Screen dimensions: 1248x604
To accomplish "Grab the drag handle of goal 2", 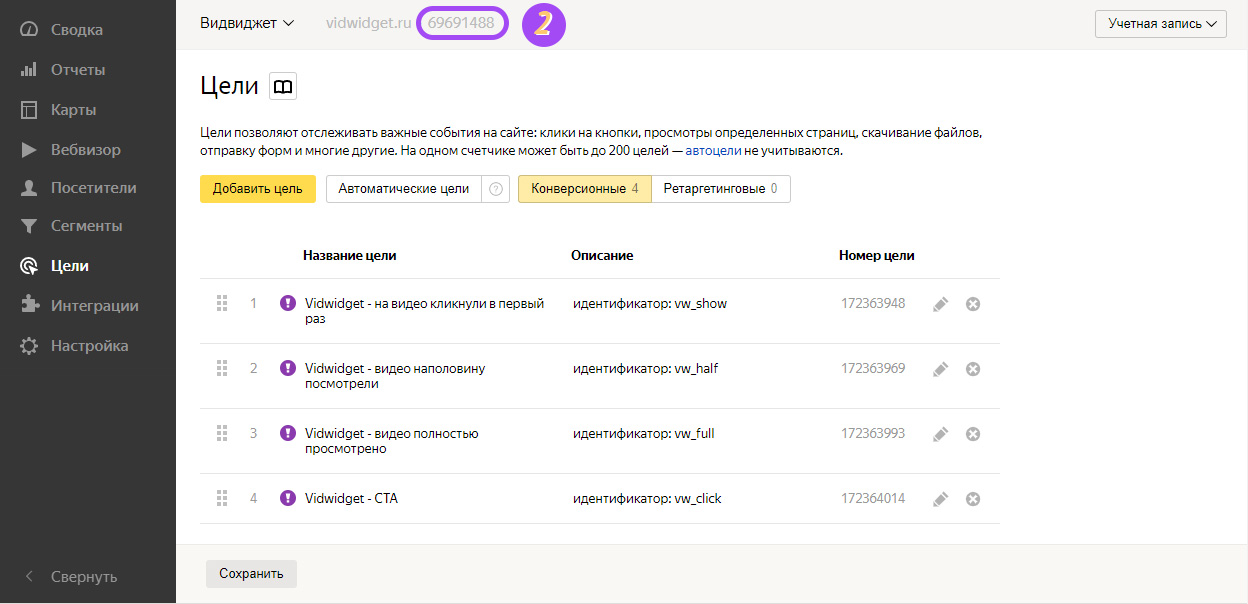I will [x=222, y=368].
